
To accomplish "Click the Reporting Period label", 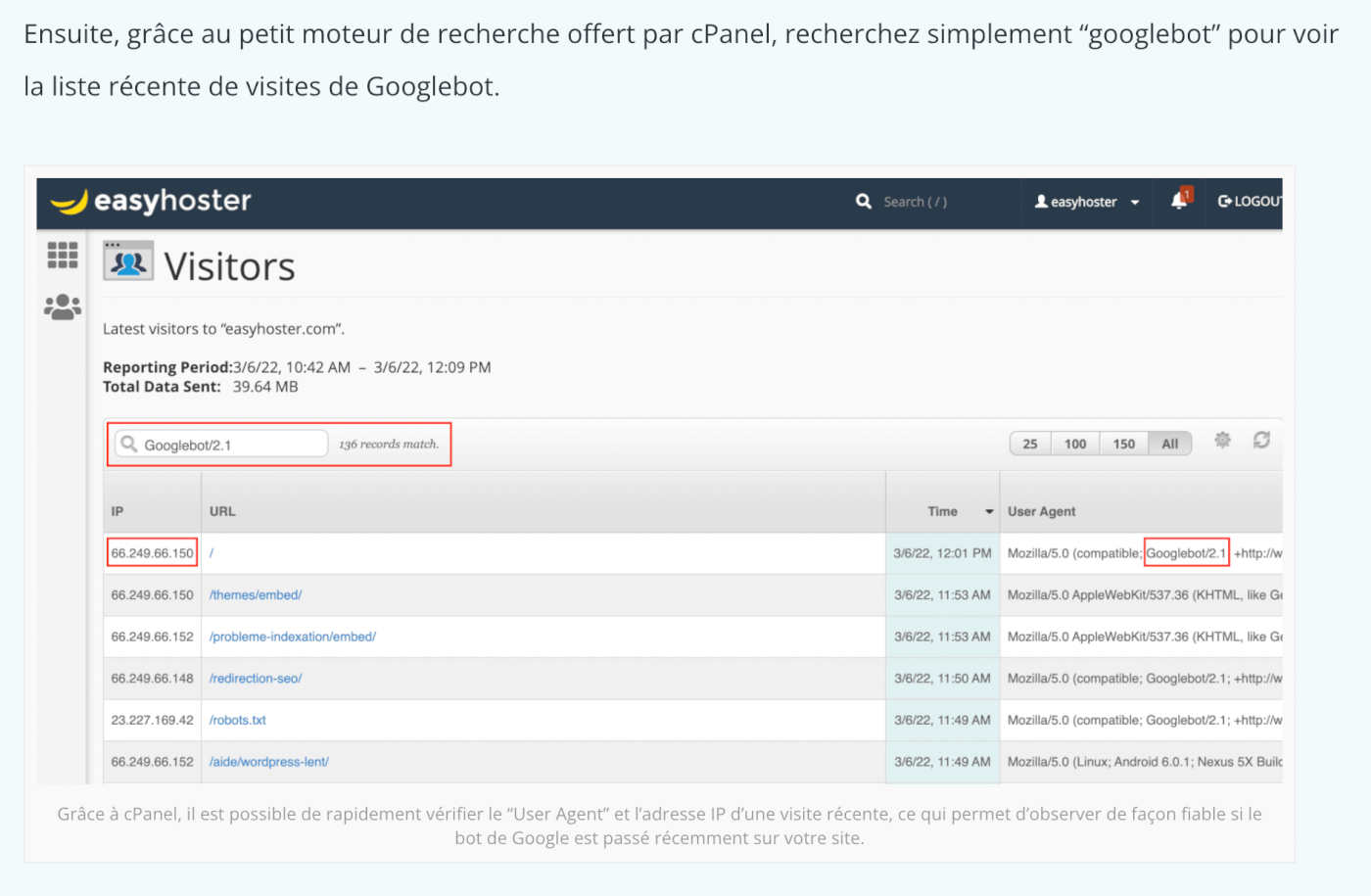I will 167,367.
